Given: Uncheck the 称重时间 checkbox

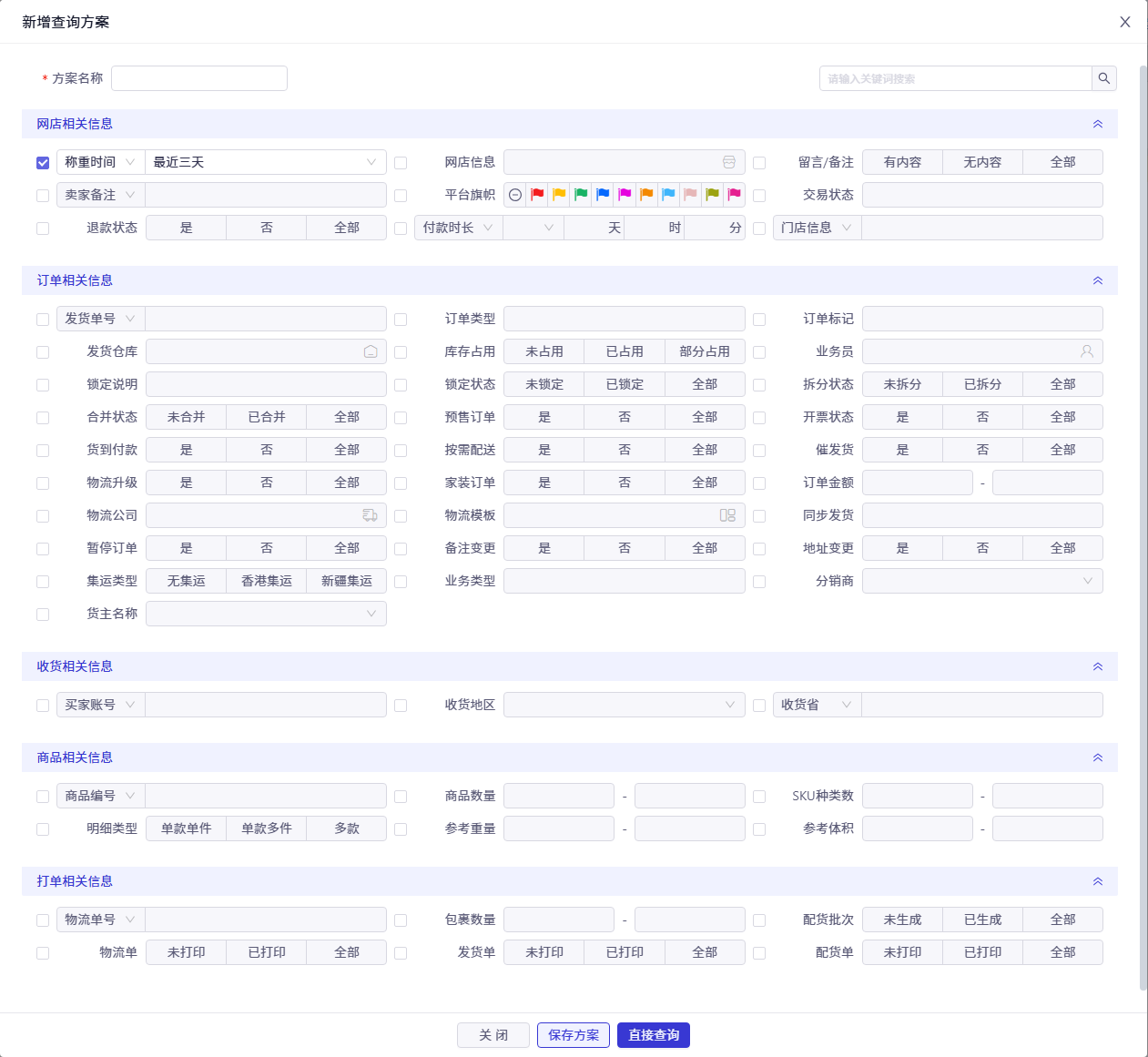Looking at the screenshot, I should pos(43,163).
